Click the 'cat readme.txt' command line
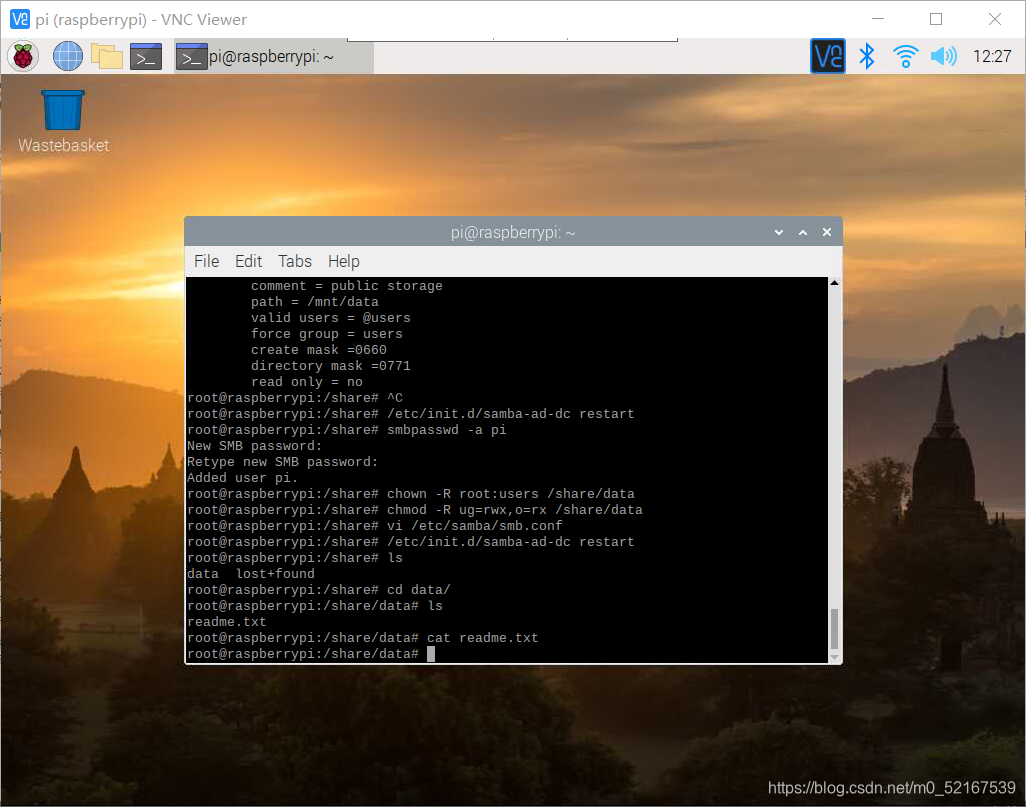The height and width of the screenshot is (807, 1026). [363, 638]
